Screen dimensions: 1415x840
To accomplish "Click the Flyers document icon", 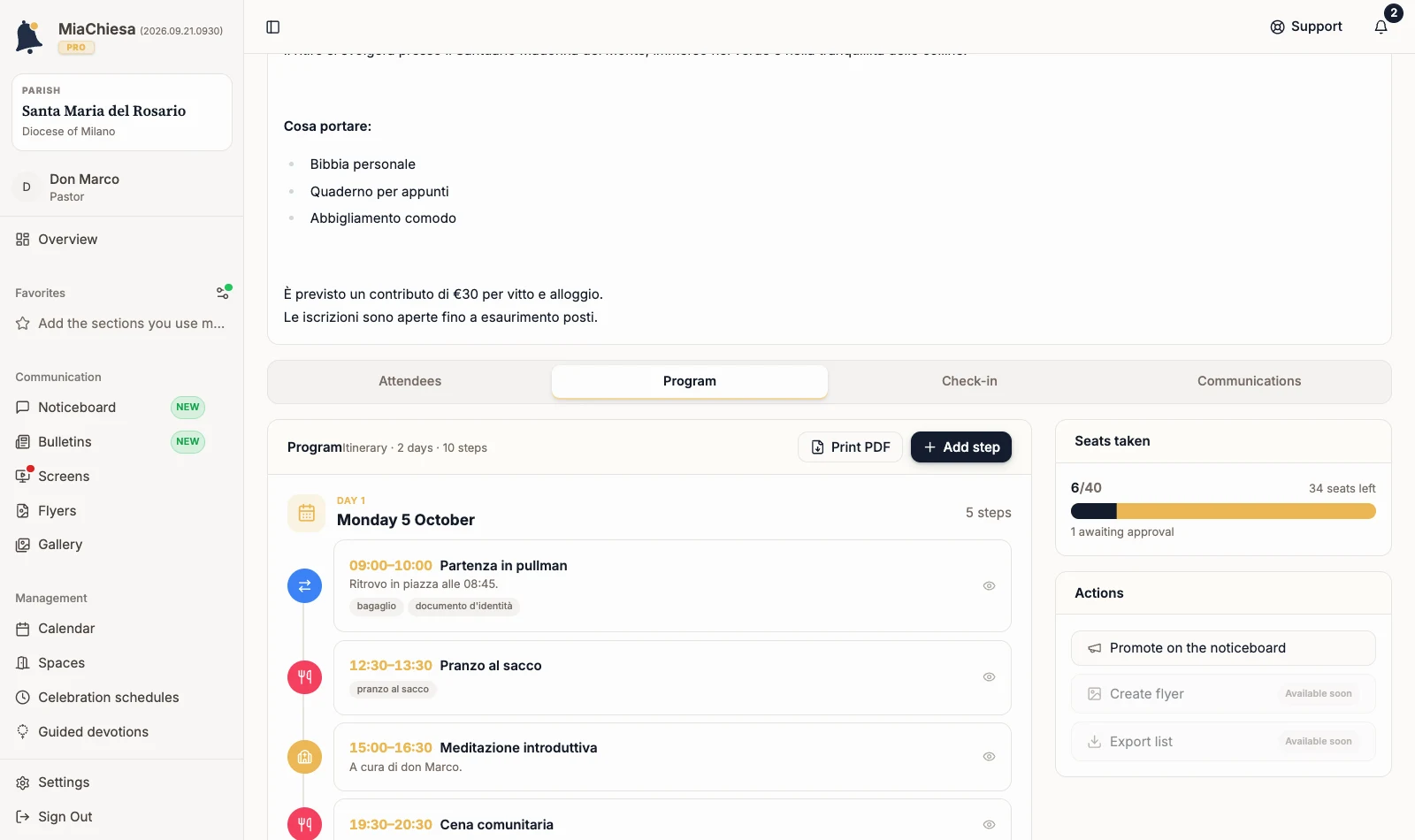I will click(23, 511).
